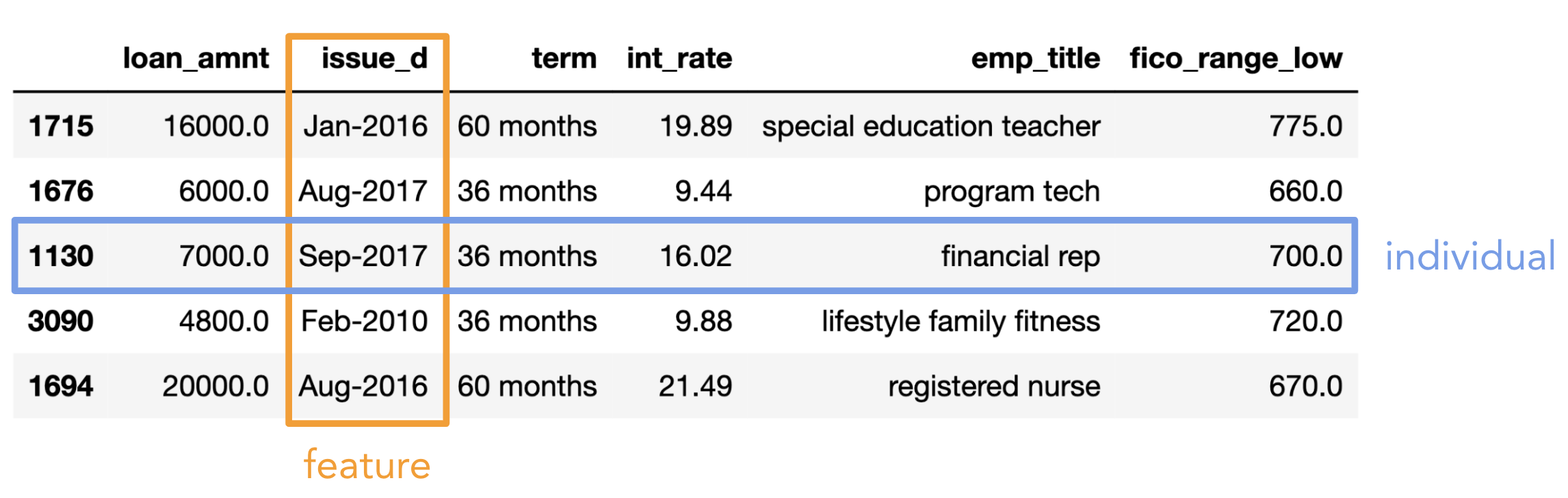1568x498 pixels.
Task: Select the emp_title column header
Action: coord(1036,60)
